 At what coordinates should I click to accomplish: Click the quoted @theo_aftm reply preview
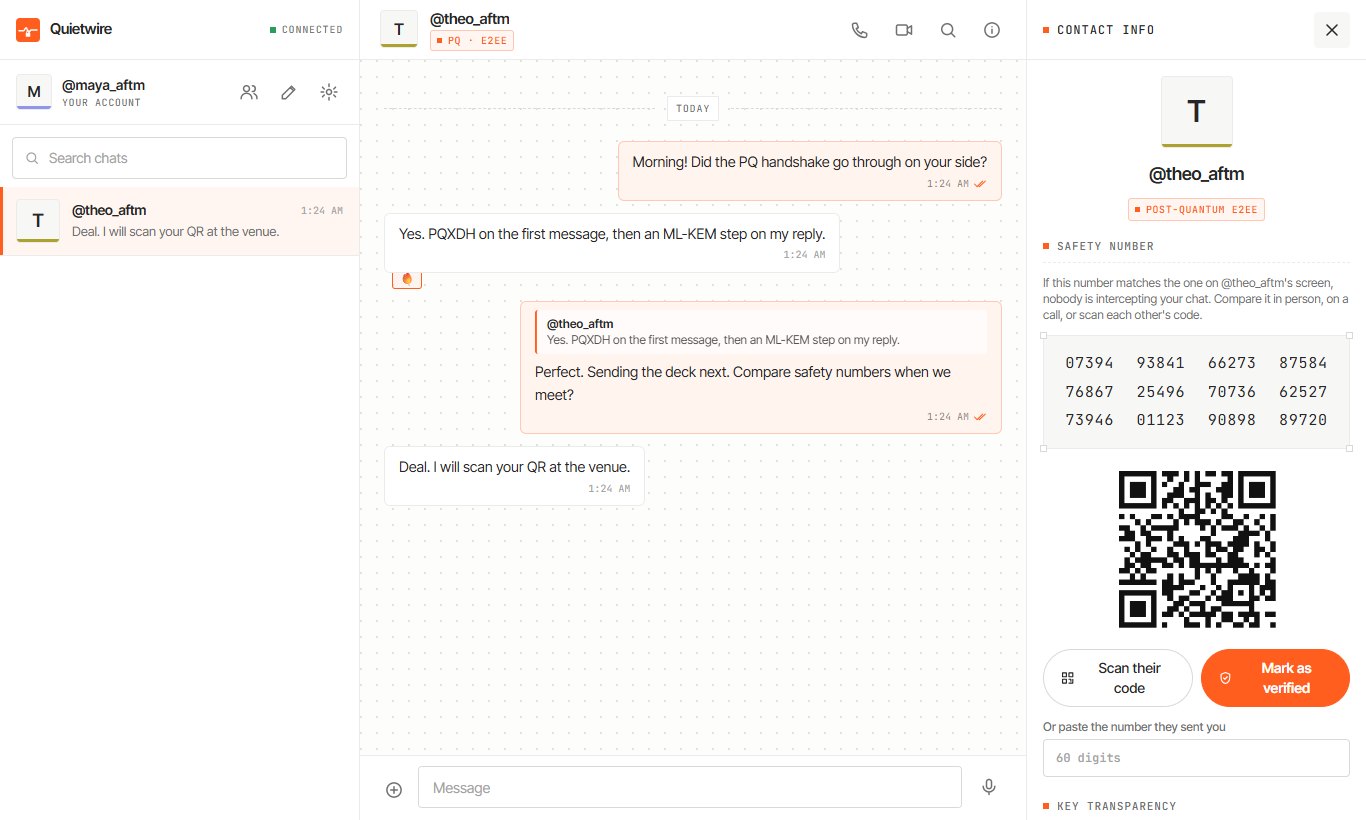[761, 331]
